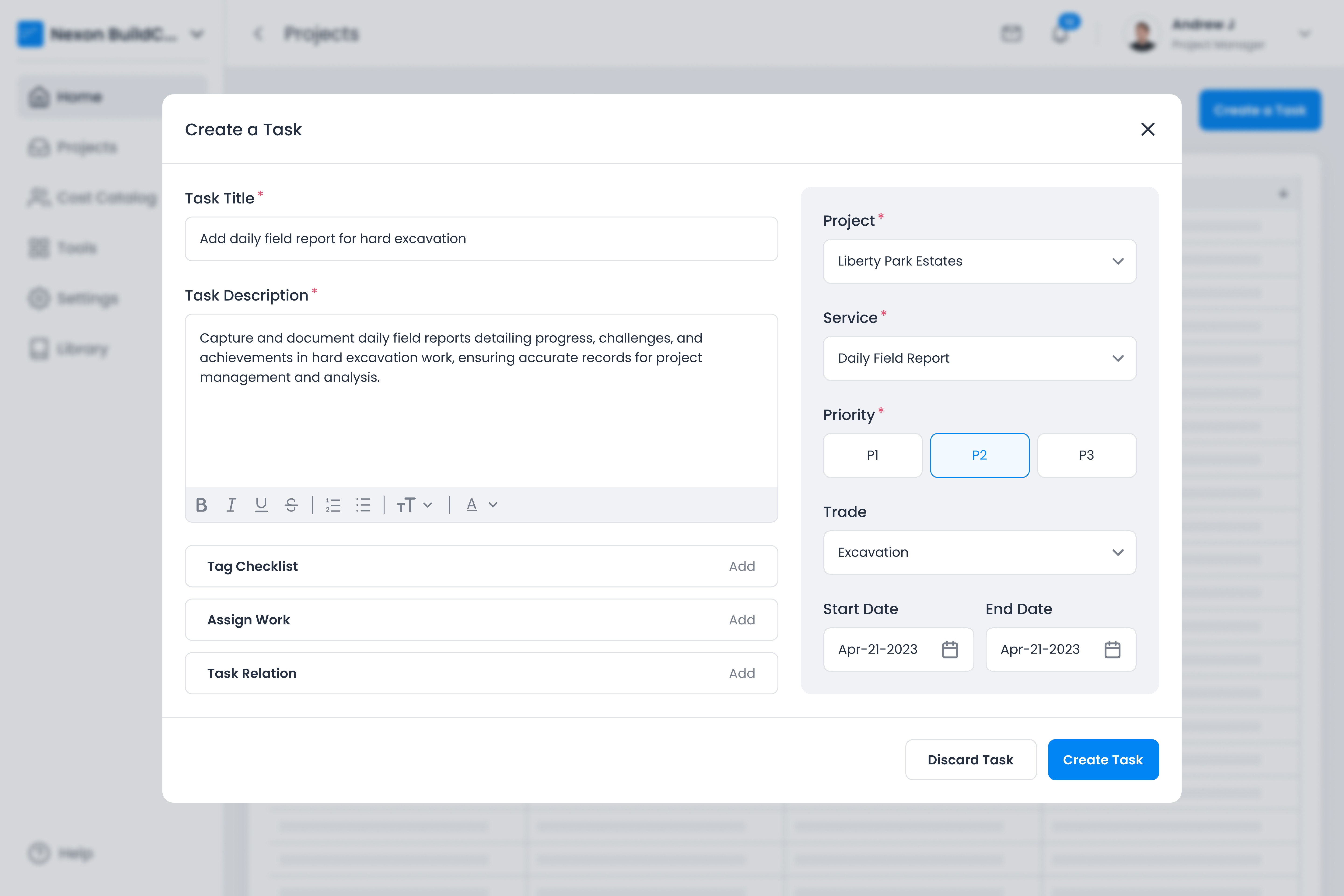Open the Project dropdown showing Liberty Park Estates
The height and width of the screenshot is (896, 1344).
[980, 261]
